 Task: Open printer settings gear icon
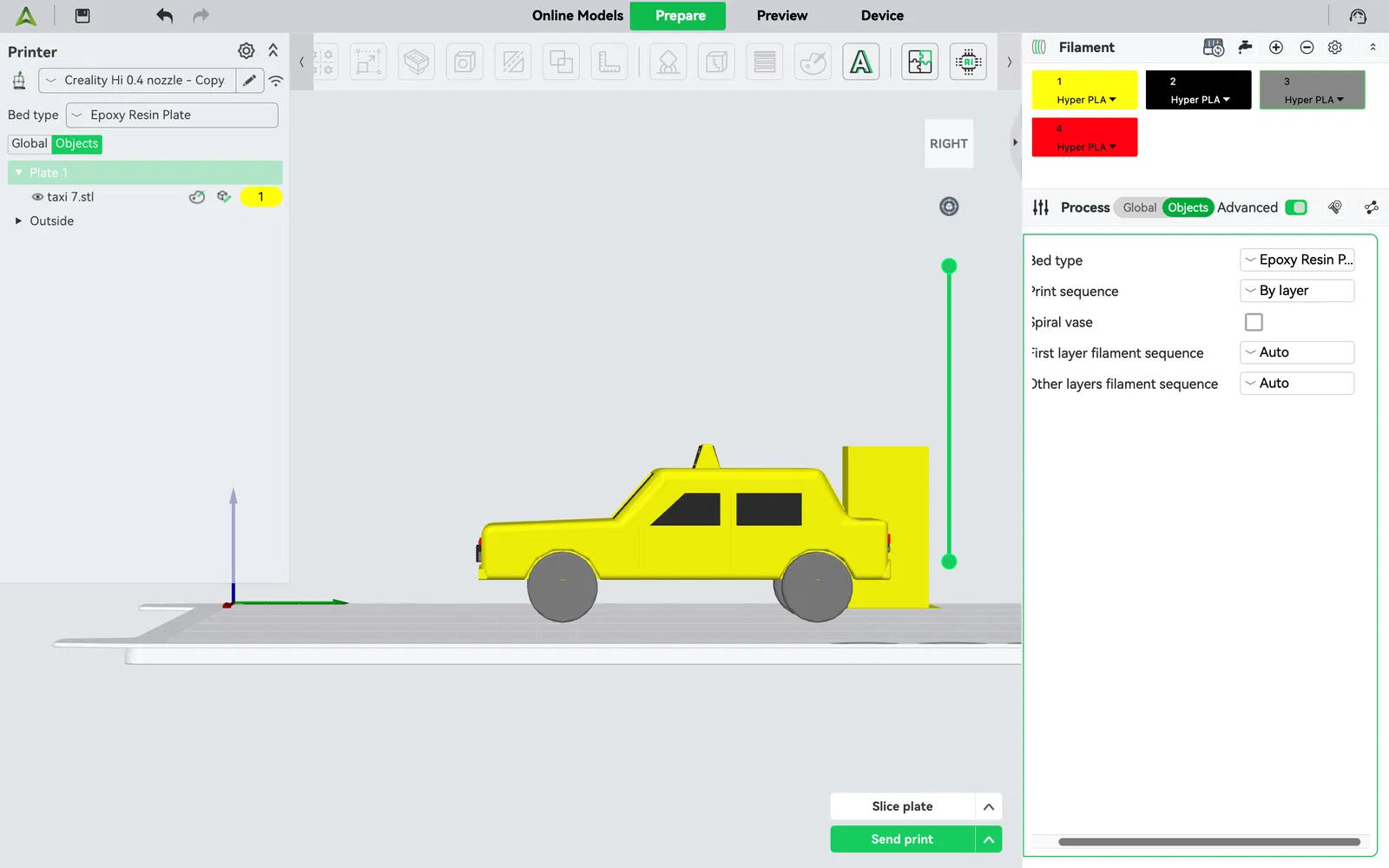247,51
